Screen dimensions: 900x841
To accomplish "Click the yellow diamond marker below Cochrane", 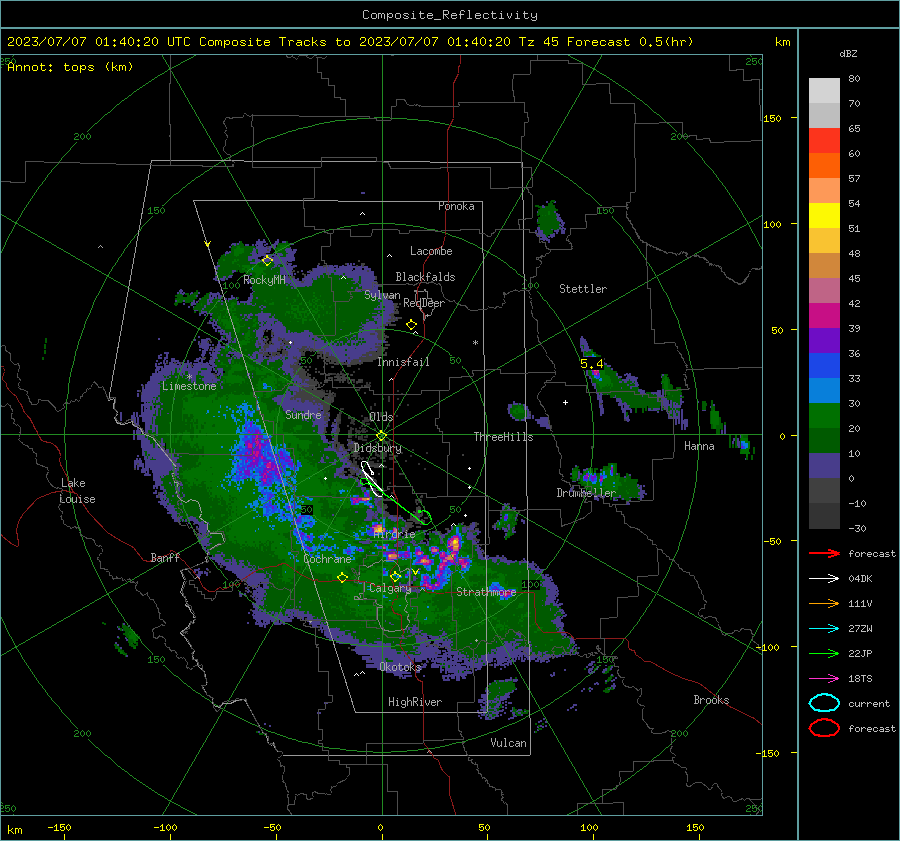I will [x=343, y=578].
